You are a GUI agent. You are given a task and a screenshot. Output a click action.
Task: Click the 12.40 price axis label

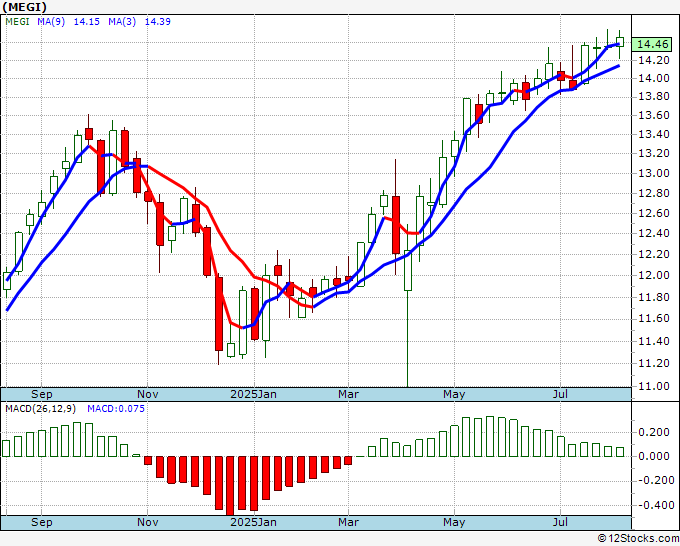point(653,233)
